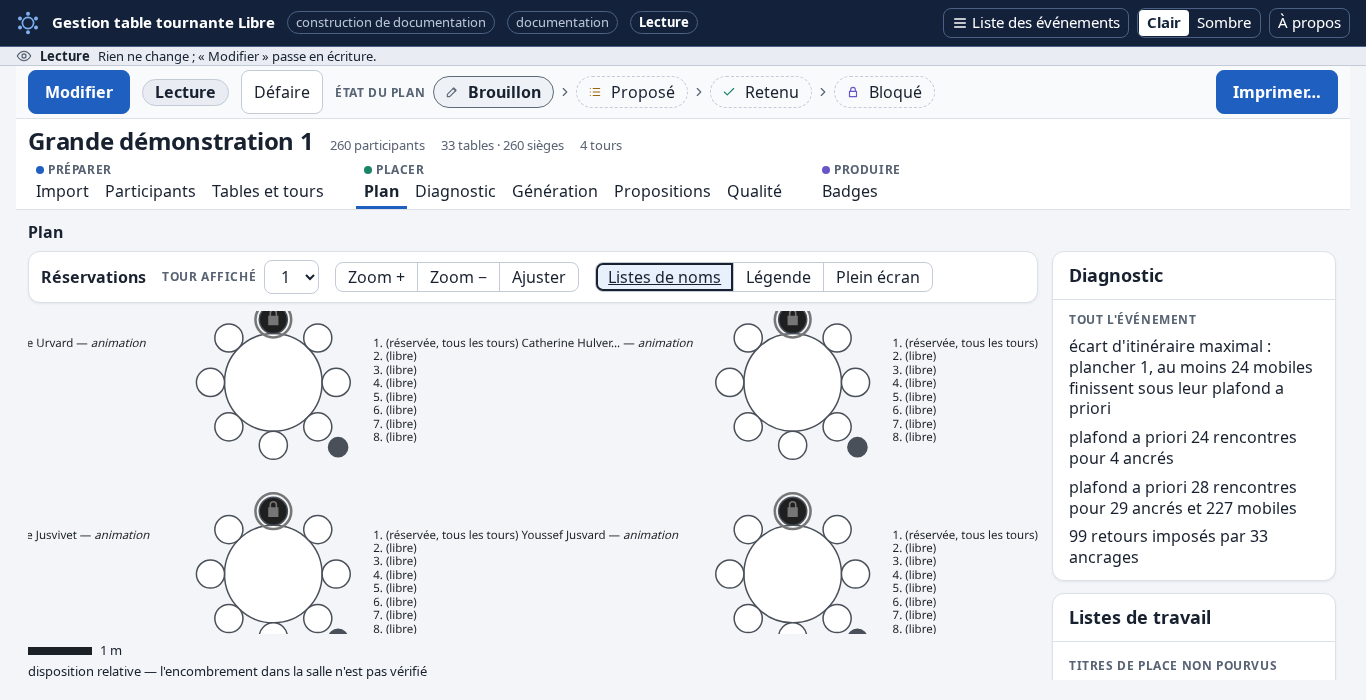This screenshot has width=1366, height=700.
Task: Click the list icon in Proposé state
Action: 595,92
